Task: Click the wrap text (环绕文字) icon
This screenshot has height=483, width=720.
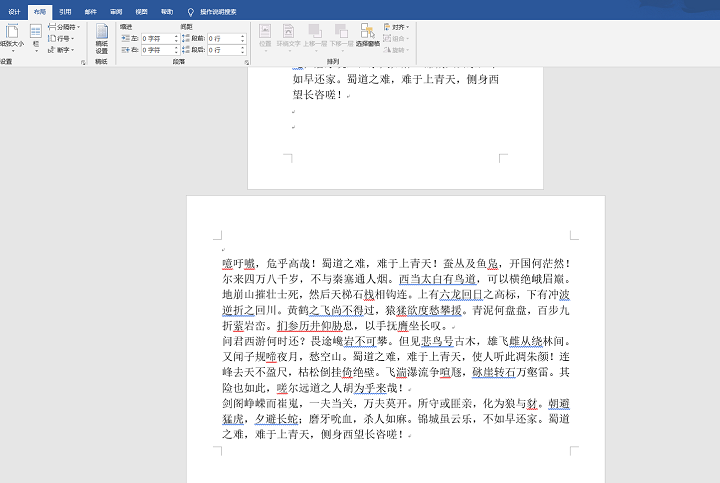Action: 288,35
